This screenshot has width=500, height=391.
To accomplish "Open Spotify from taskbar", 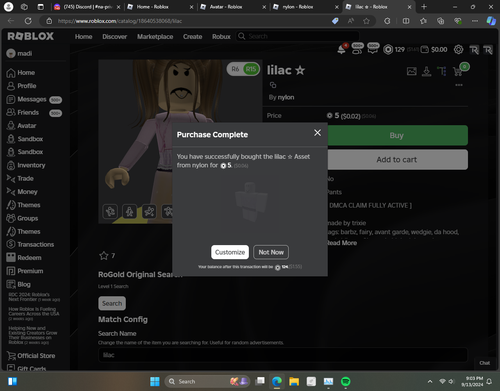I will 346,381.
